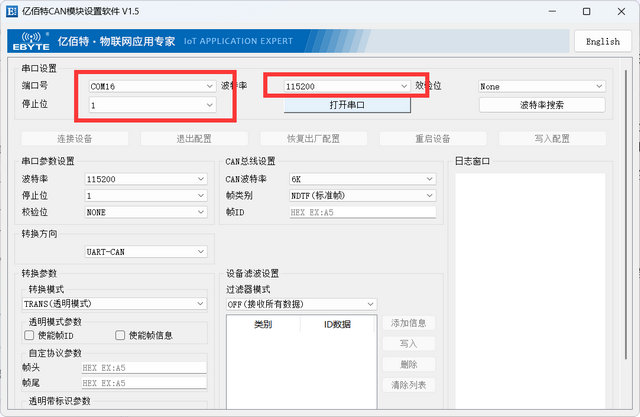Click the 清除列表 button
The width and height of the screenshot is (640, 417).
[409, 385]
